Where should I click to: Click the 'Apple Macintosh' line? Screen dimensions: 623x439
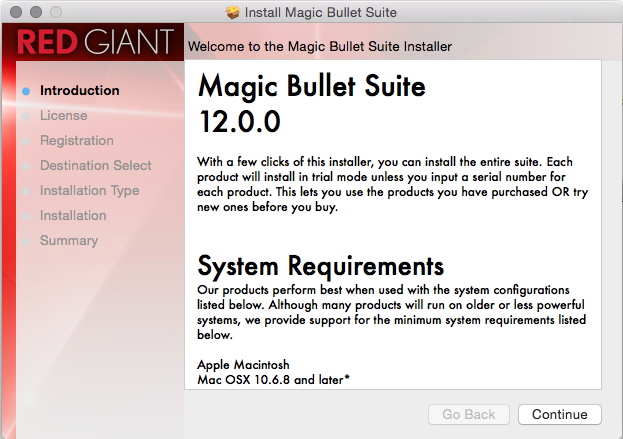[x=243, y=365]
